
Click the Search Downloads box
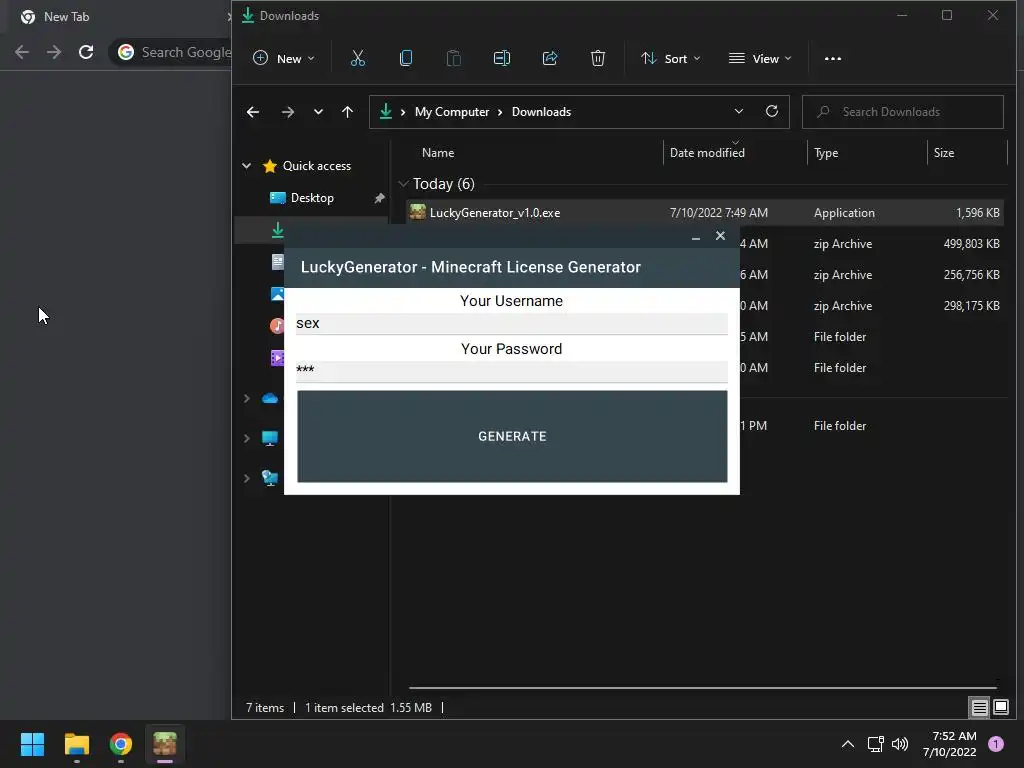[903, 112]
